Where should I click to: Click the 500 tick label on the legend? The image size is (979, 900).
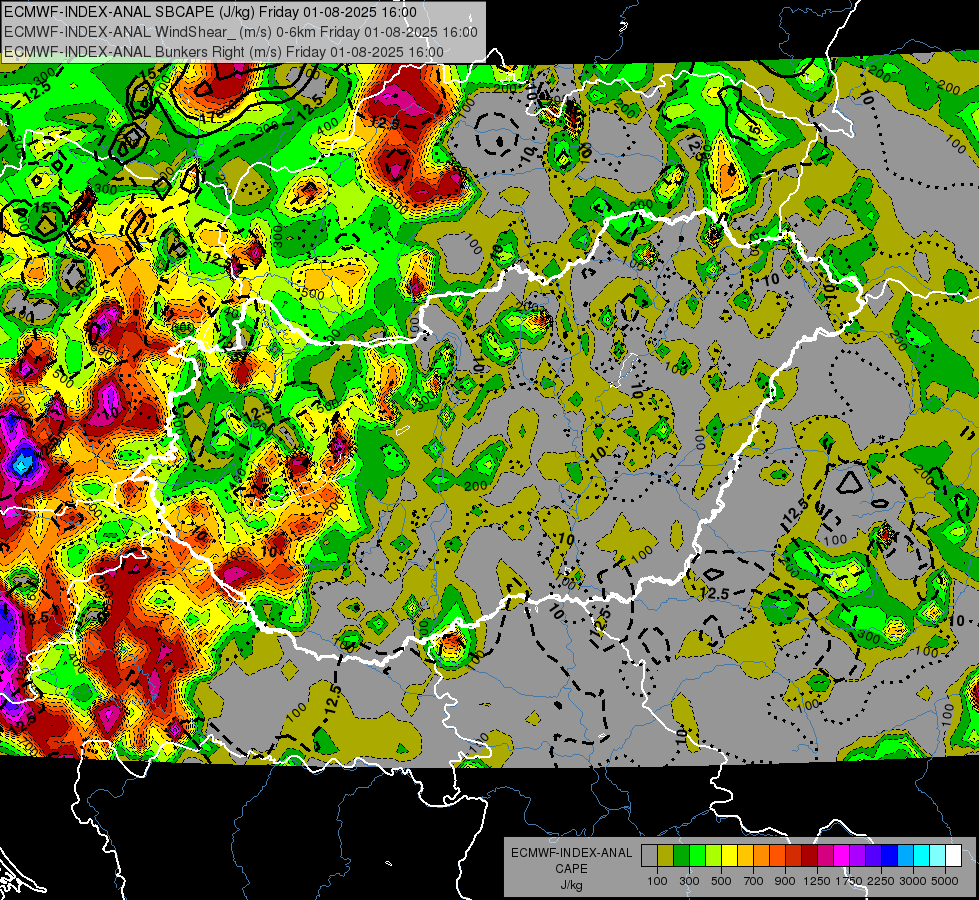click(x=721, y=881)
